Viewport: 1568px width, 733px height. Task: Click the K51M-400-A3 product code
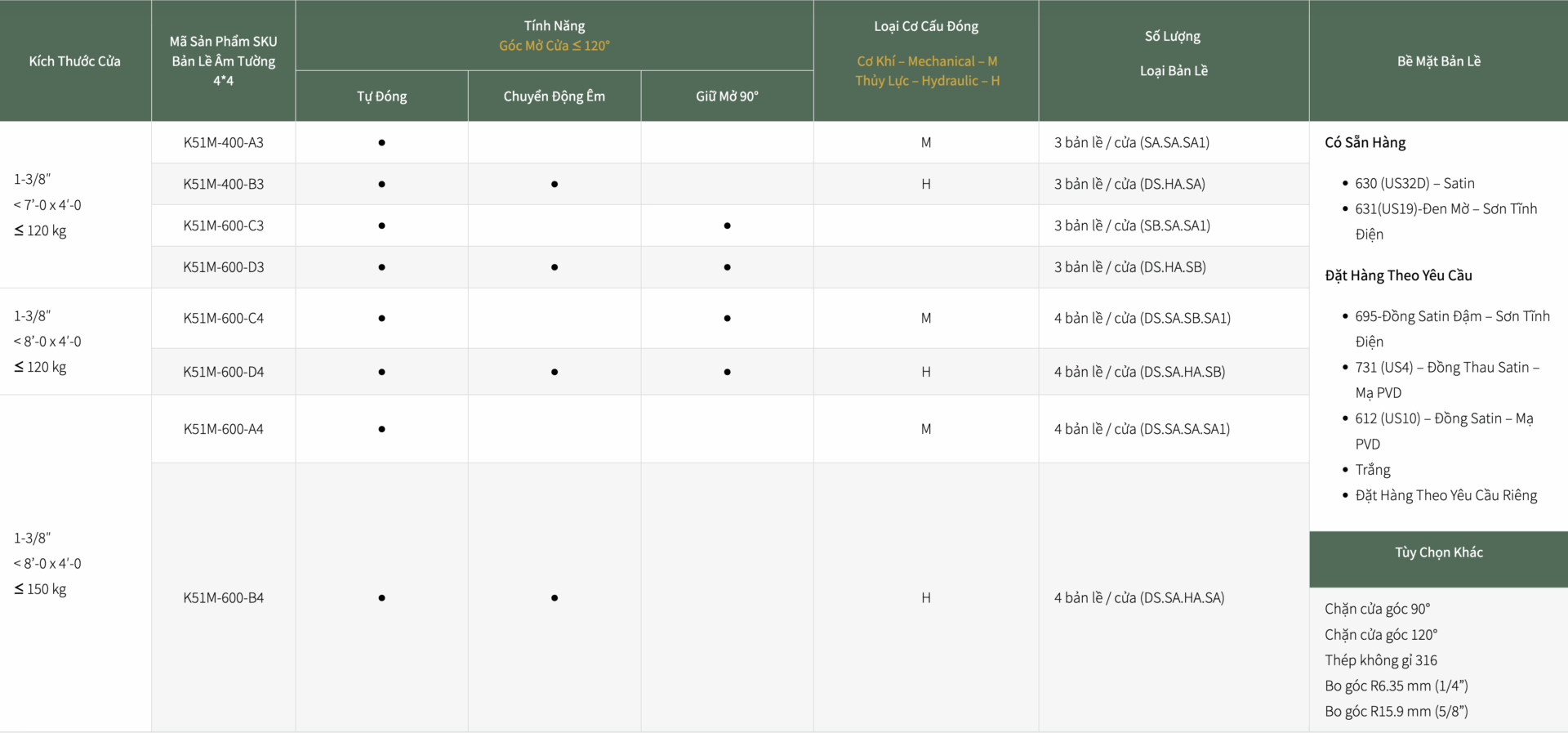(223, 142)
